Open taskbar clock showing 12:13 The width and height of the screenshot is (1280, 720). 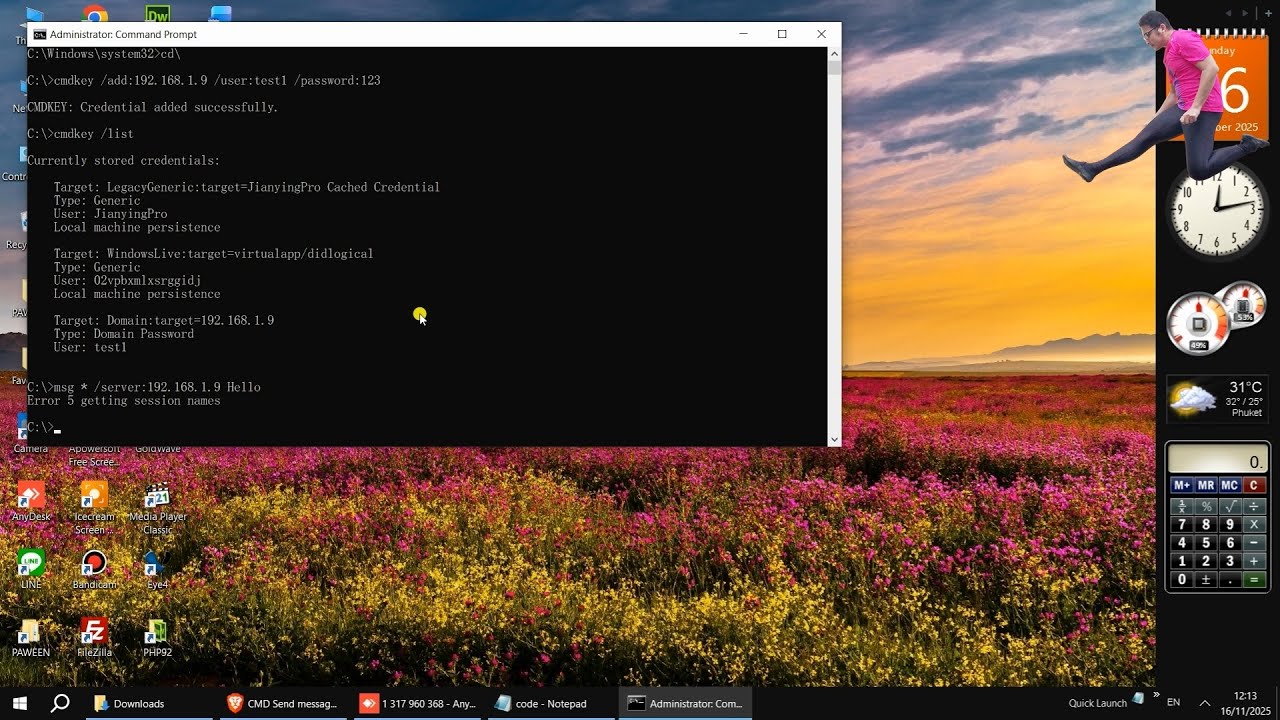click(x=1245, y=703)
